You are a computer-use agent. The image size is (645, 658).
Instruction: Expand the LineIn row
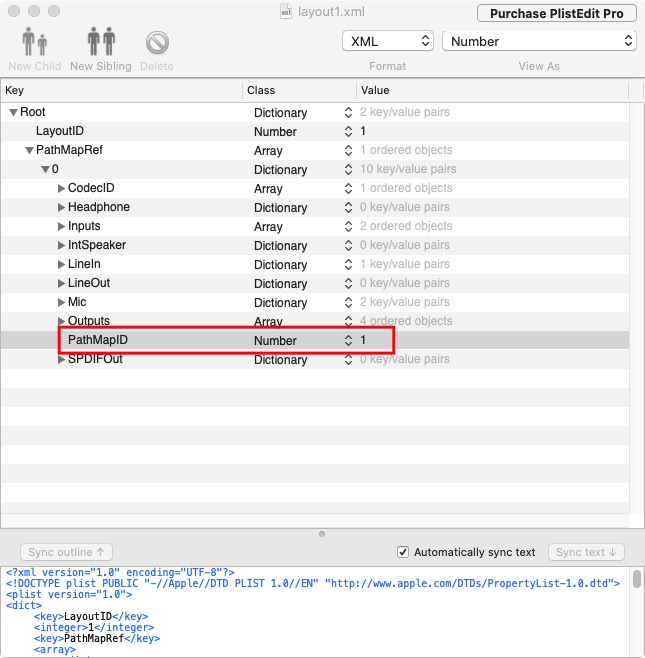tap(61, 264)
